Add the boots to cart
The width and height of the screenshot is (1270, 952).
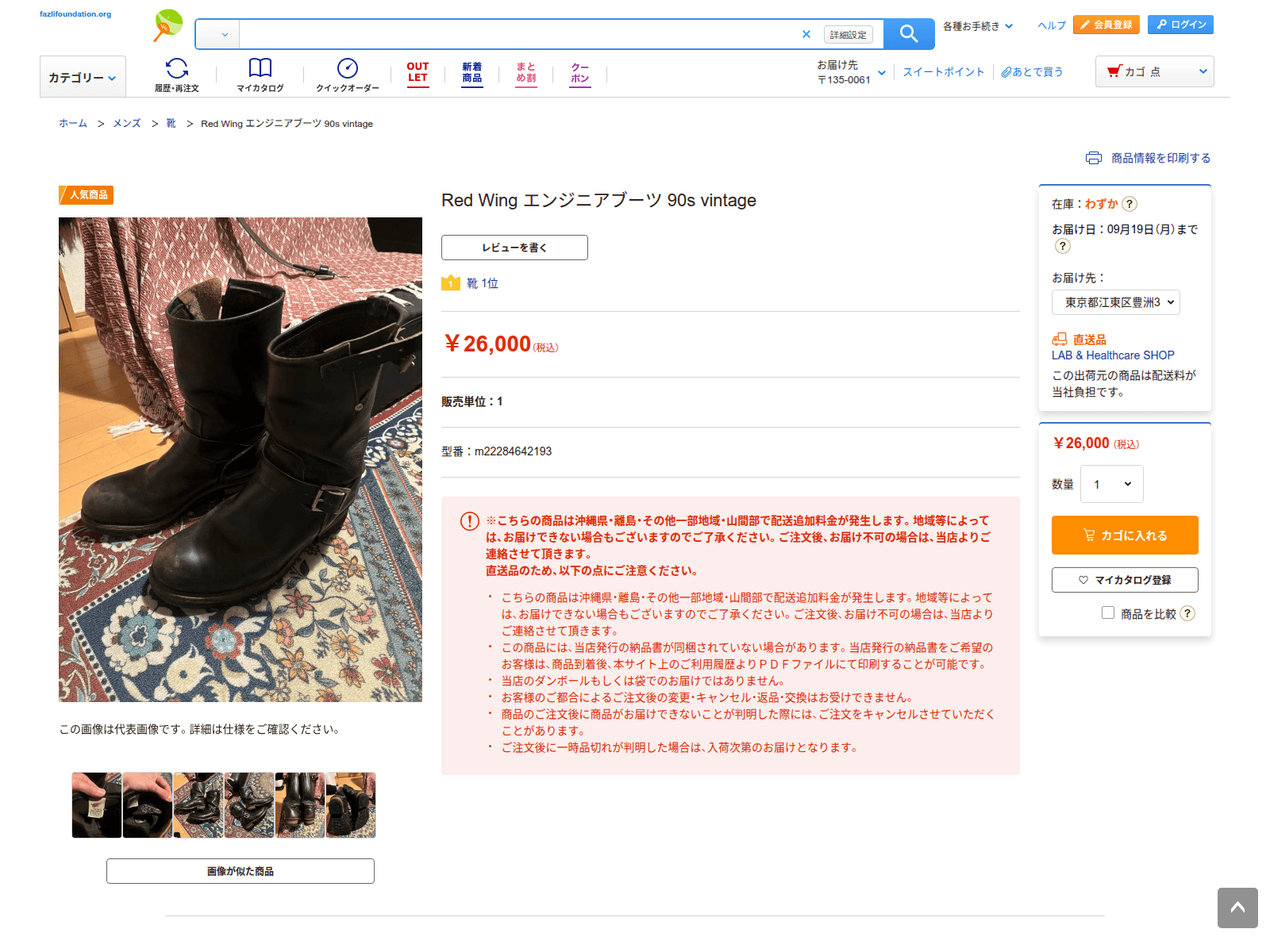click(x=1125, y=535)
